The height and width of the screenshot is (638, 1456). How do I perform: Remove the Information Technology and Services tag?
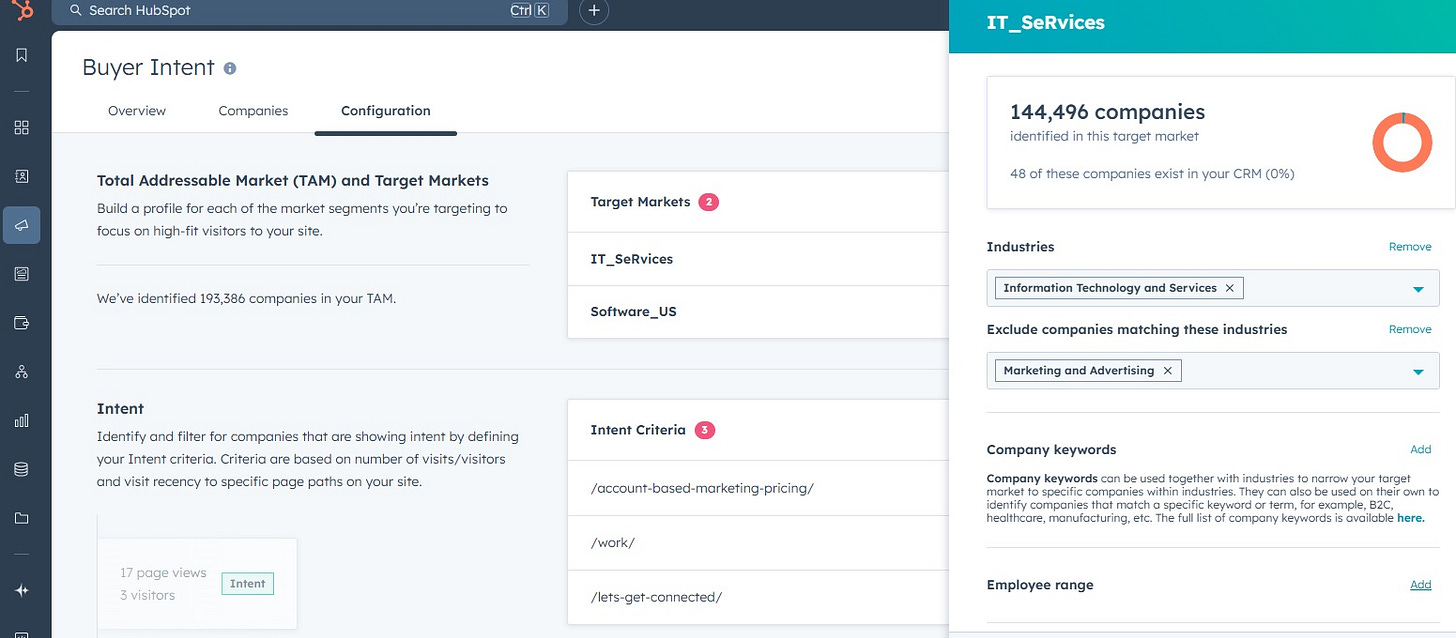point(1230,288)
